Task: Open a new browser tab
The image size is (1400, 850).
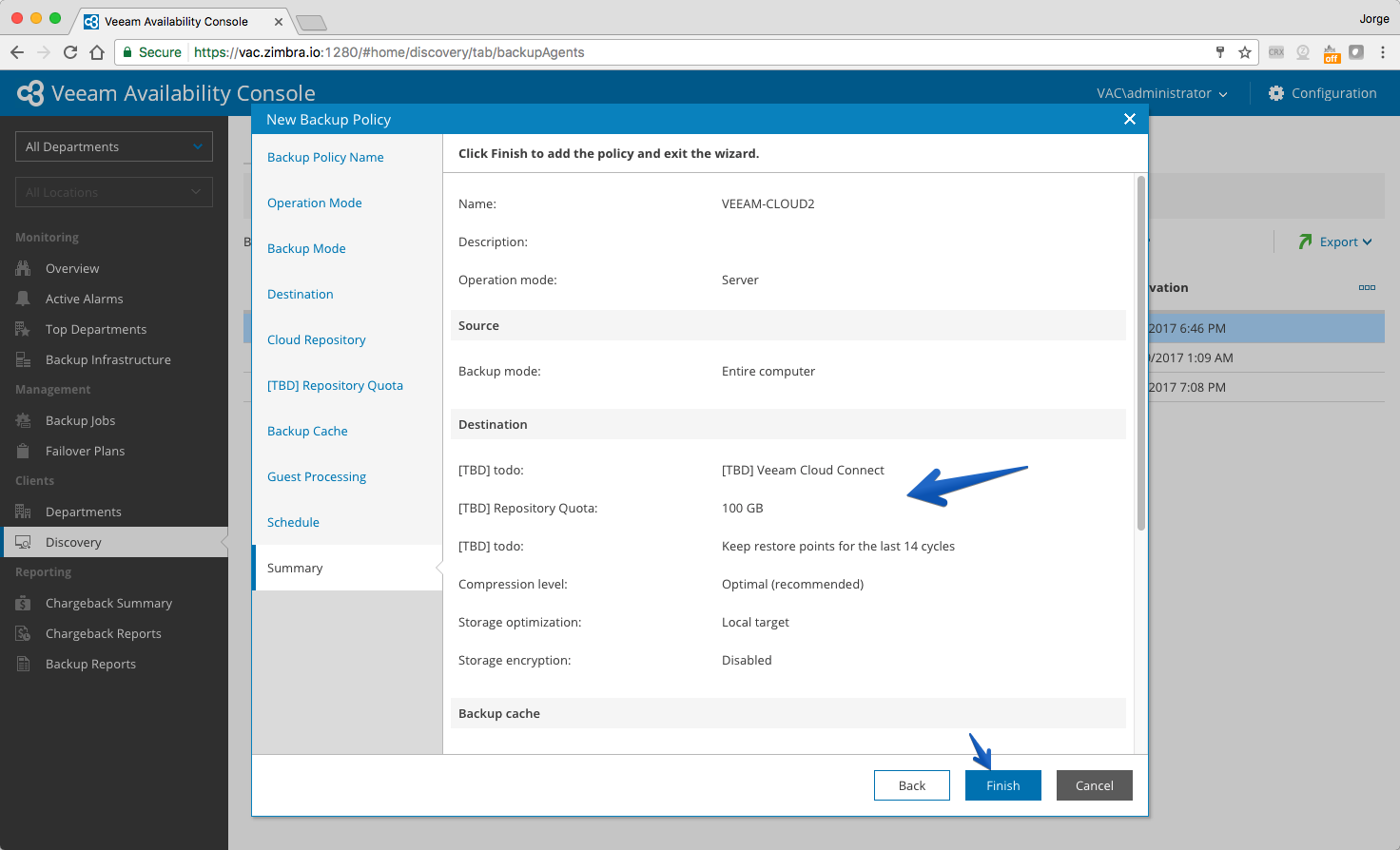Action: [311, 22]
